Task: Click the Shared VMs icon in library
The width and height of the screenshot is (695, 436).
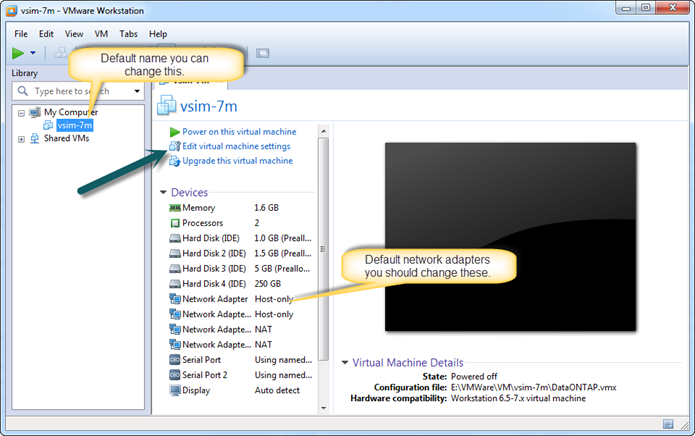Action: click(35, 139)
